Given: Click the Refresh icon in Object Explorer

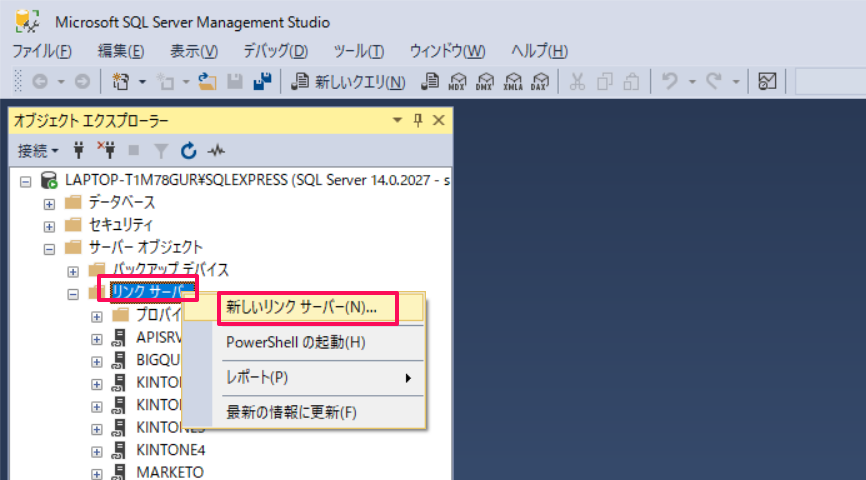Looking at the screenshot, I should (188, 150).
